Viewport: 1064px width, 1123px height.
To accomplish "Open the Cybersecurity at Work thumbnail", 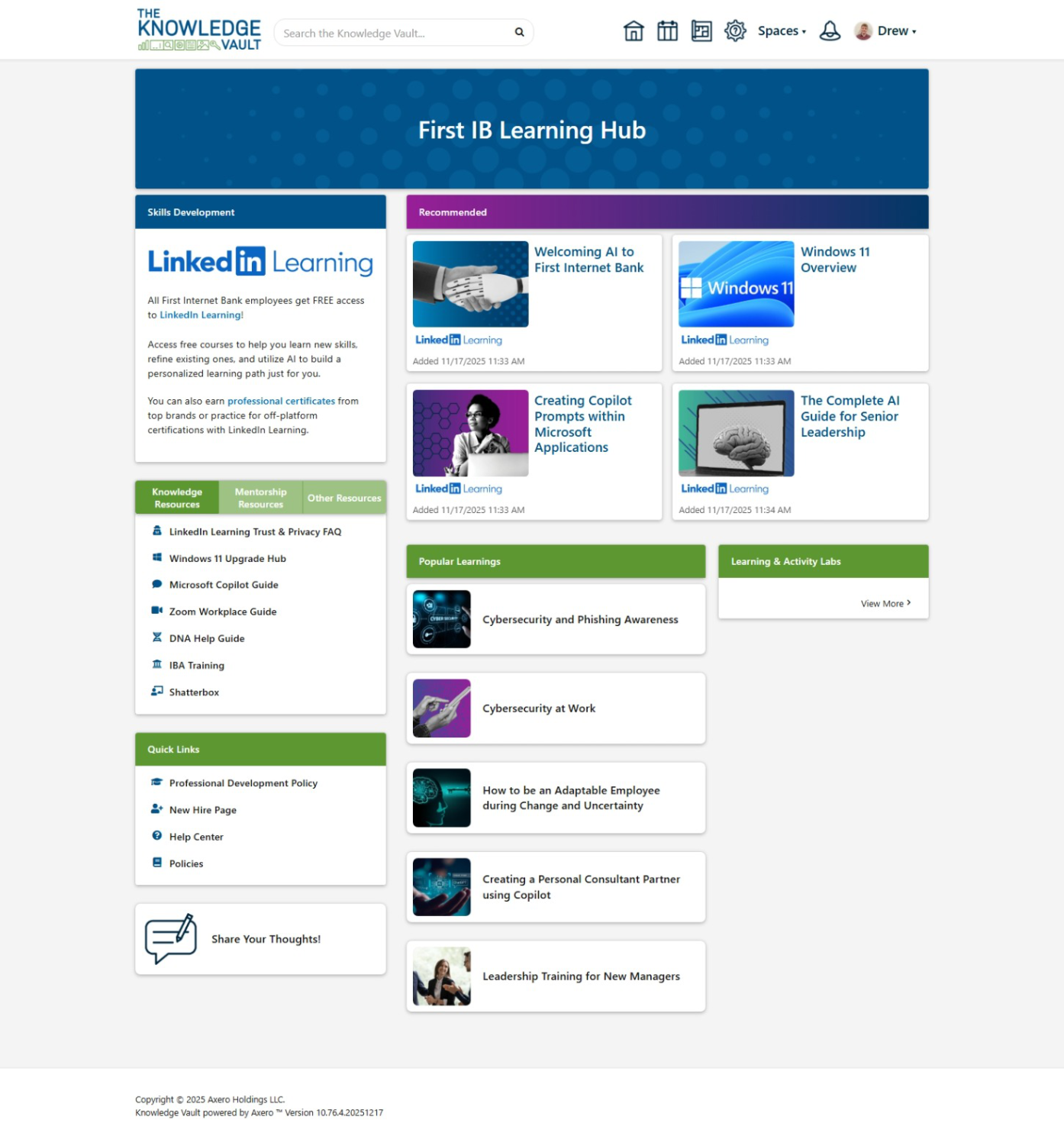I will 441,708.
